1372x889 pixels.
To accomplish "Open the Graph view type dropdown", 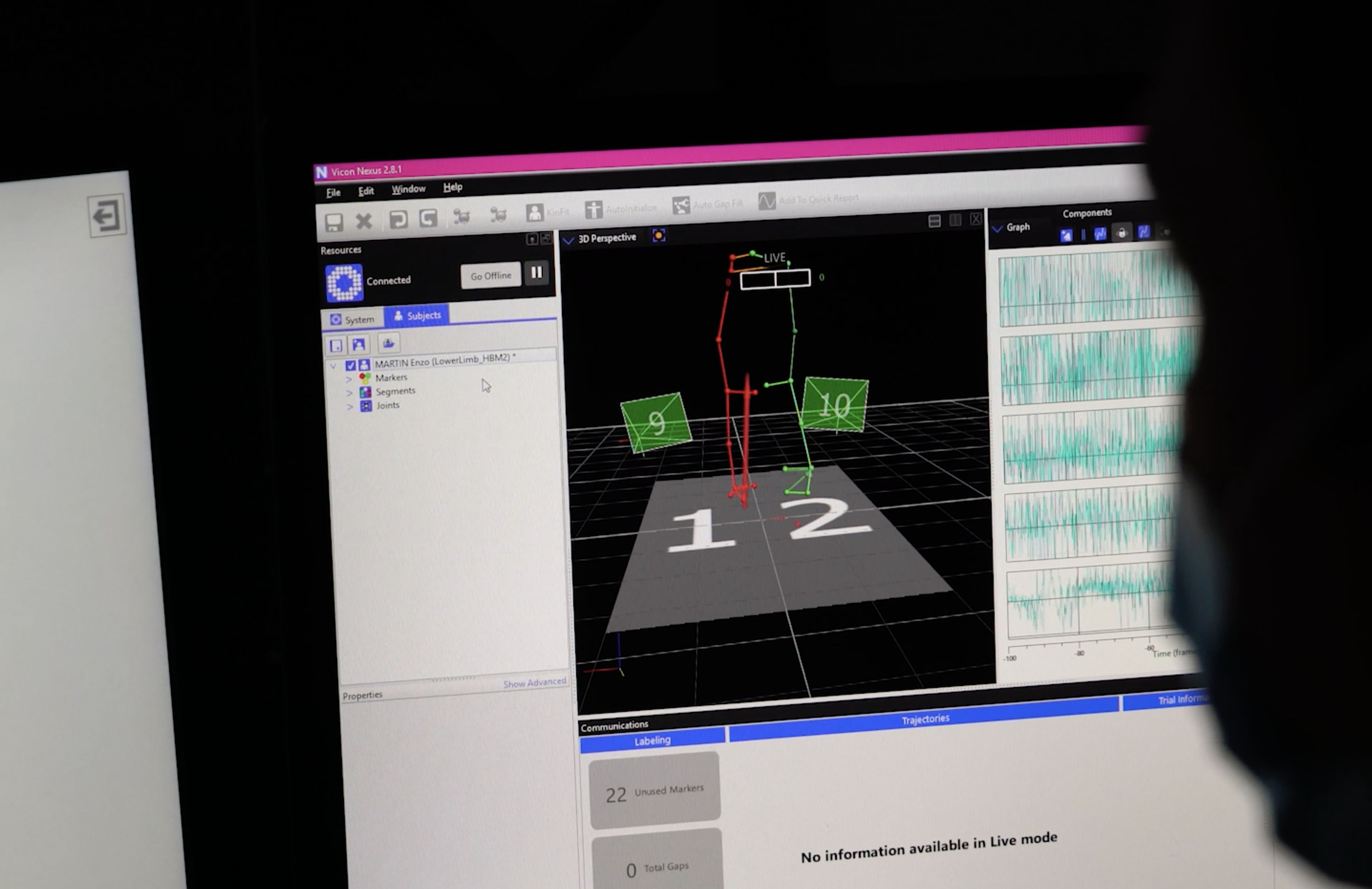I will [997, 229].
